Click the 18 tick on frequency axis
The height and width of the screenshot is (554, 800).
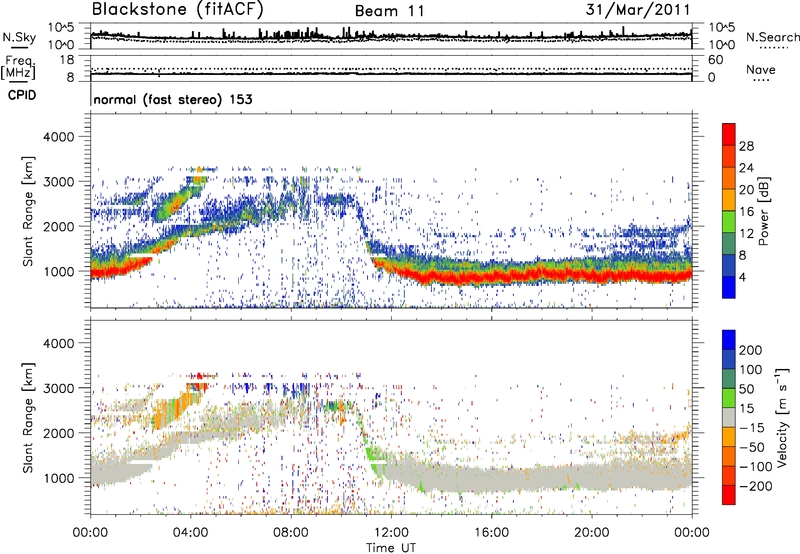67,60
